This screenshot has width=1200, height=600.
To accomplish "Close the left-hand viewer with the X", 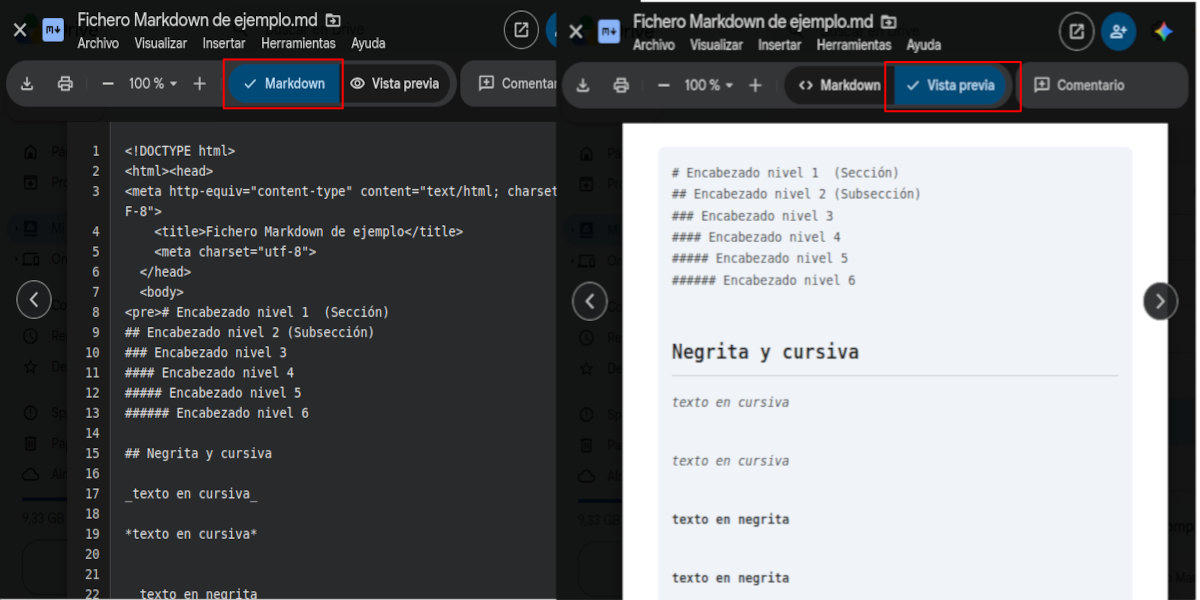I will click(20, 30).
